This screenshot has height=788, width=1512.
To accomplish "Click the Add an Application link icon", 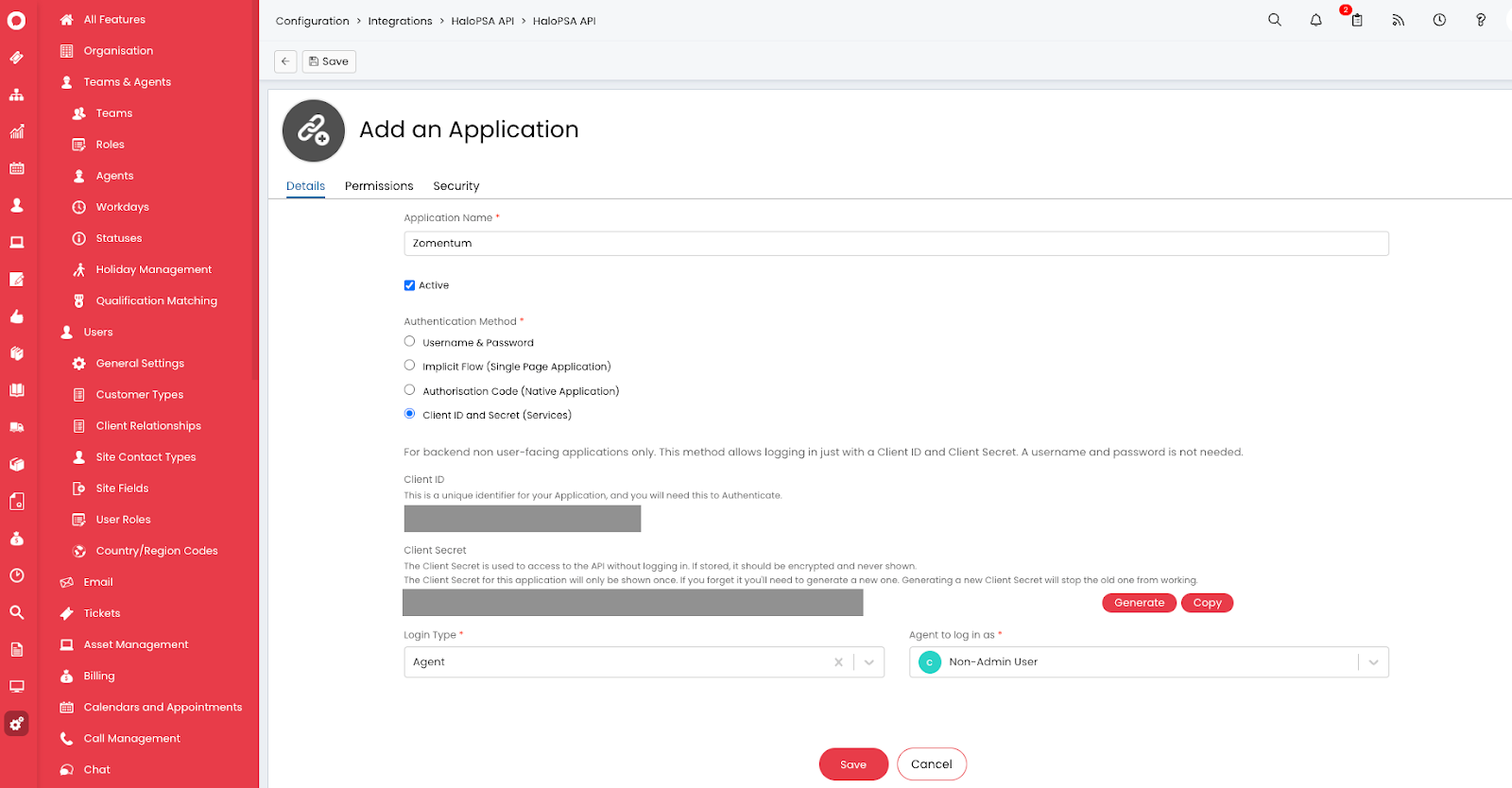I will 313,130.
